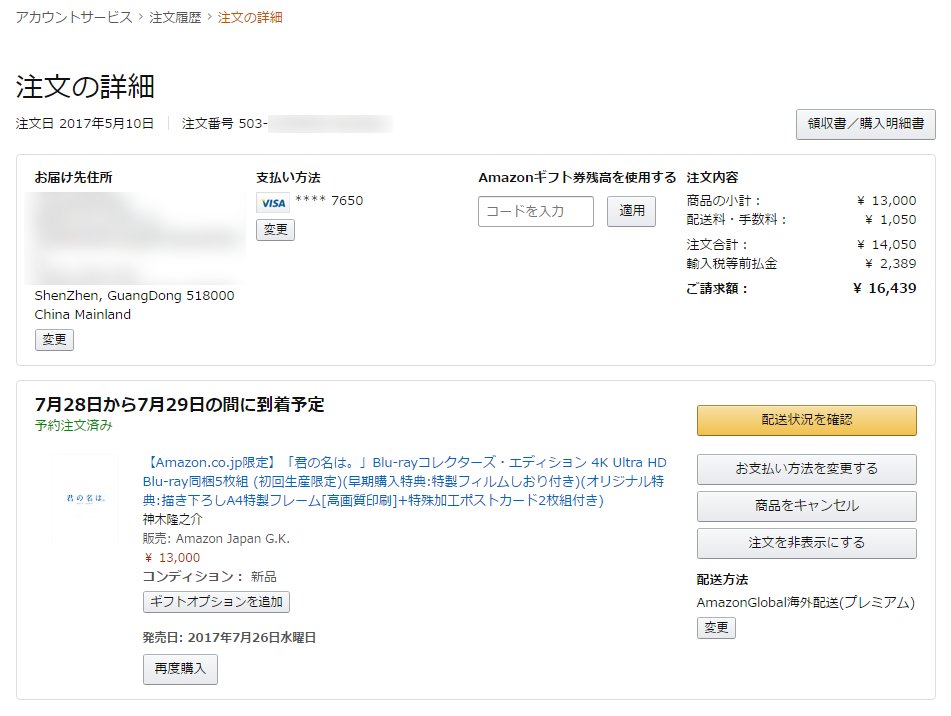
Task: Cancel the item with 商品をキャンセル
Action: (807, 506)
